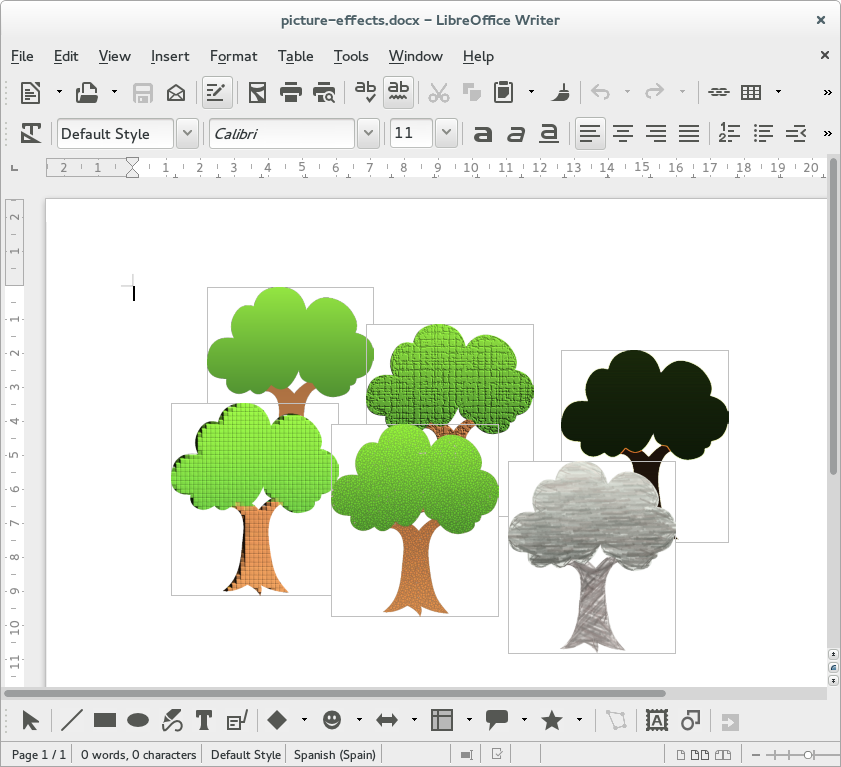This screenshot has height=767, width=841.
Task: Open the Fontwork Gallery tool
Action: 656,720
